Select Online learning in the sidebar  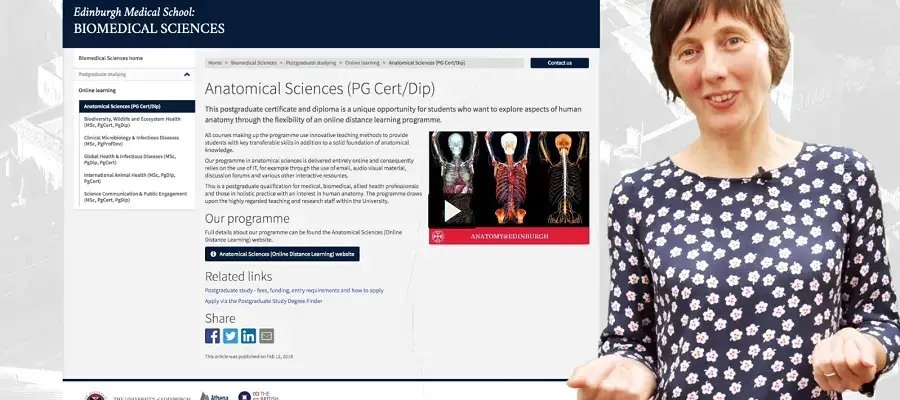tap(97, 90)
